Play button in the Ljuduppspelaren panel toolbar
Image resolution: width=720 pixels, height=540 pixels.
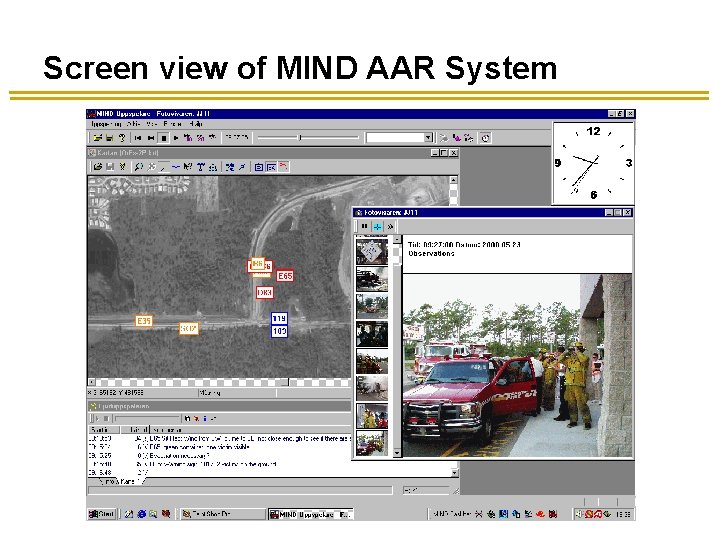(x=97, y=418)
